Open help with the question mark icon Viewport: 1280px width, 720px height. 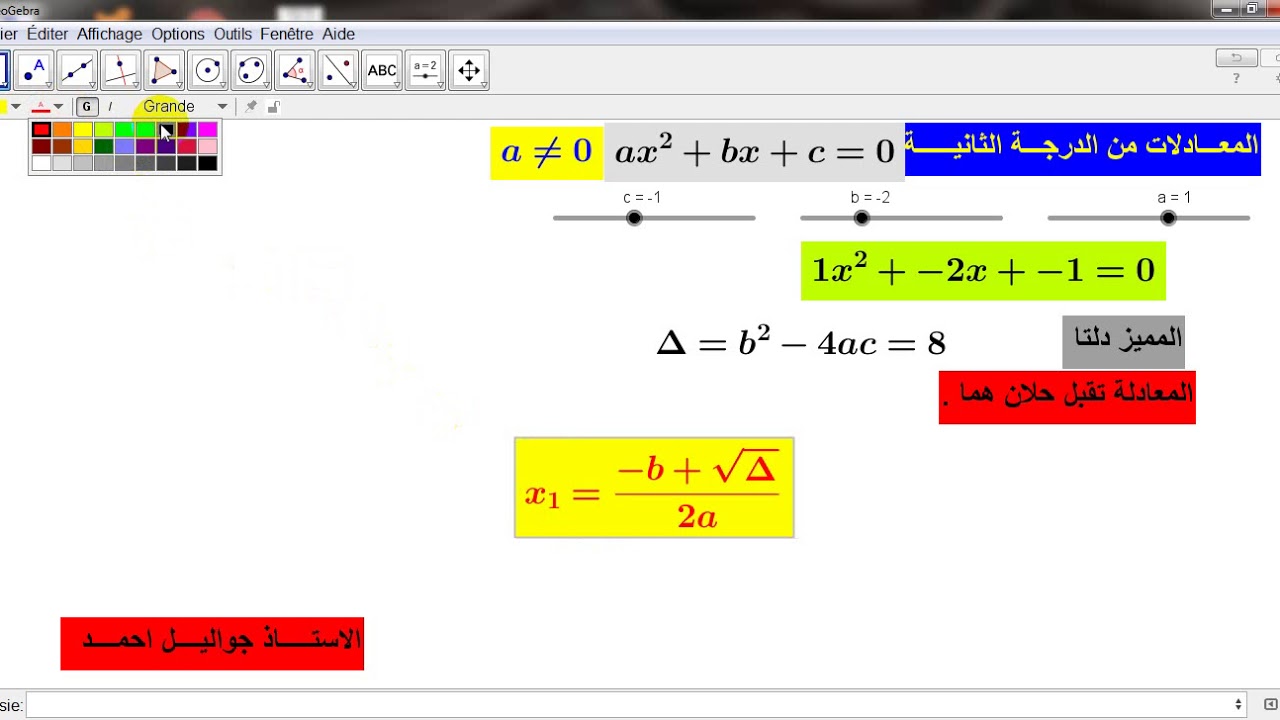point(1236,78)
